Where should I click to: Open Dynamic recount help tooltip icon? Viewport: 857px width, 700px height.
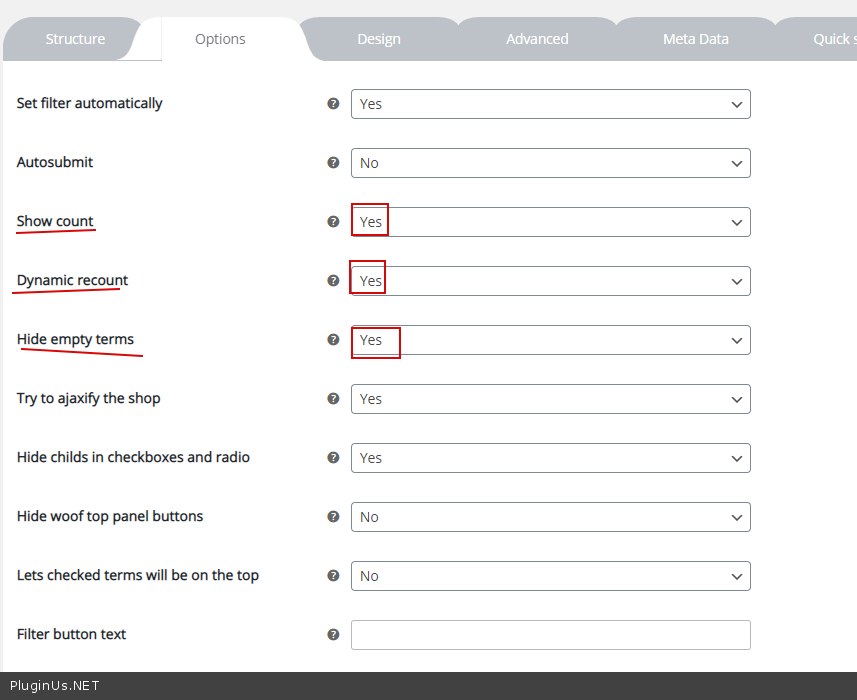(333, 280)
